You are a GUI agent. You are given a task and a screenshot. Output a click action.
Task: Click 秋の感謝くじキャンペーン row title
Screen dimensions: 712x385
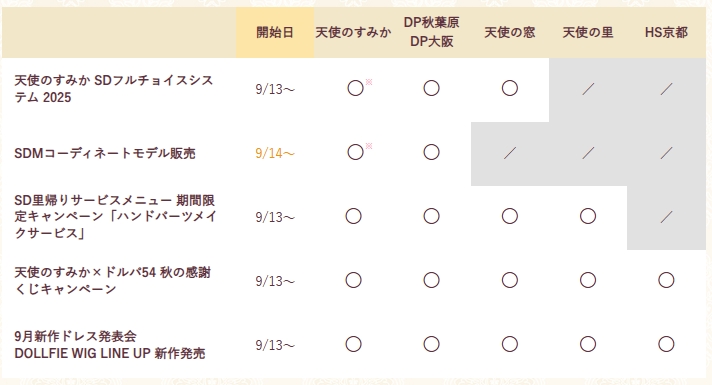(113, 281)
